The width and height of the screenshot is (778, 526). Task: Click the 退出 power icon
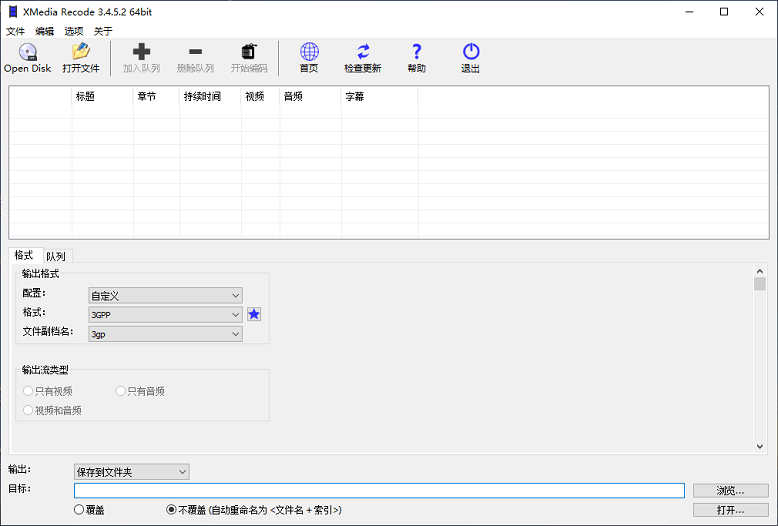coord(470,52)
